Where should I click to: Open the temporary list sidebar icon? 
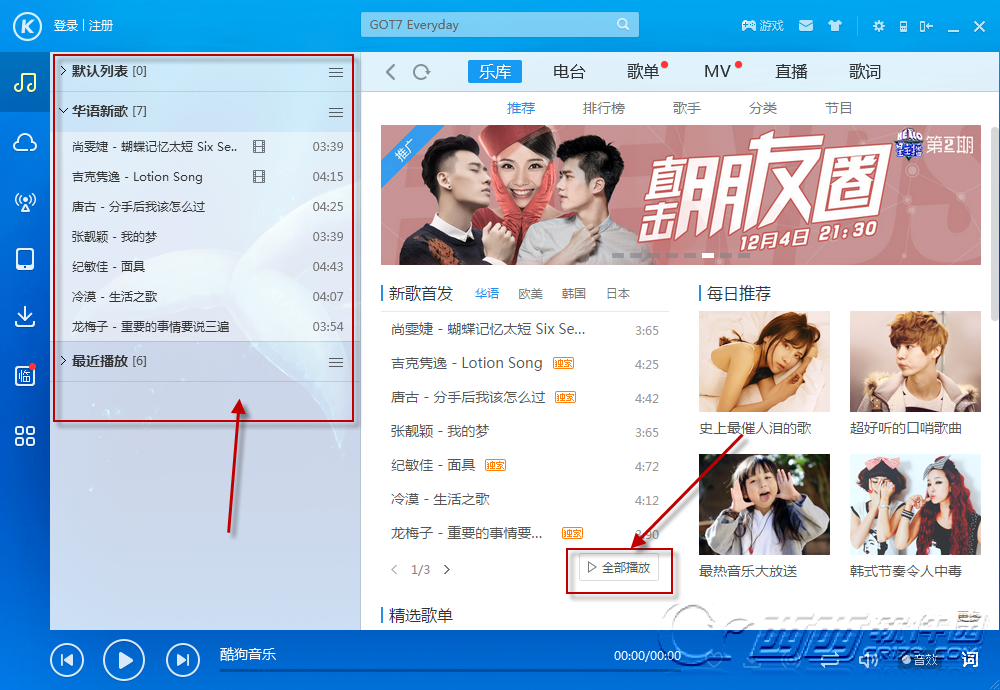[x=25, y=376]
